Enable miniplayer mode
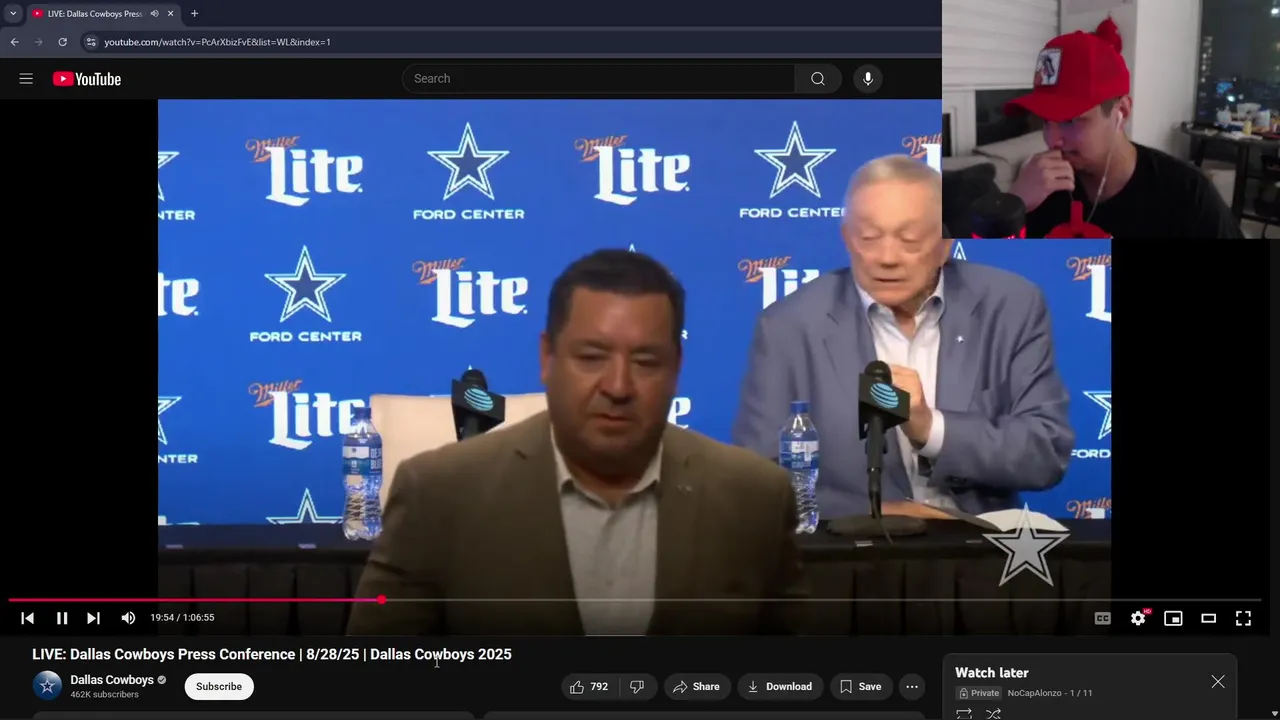 [x=1173, y=618]
